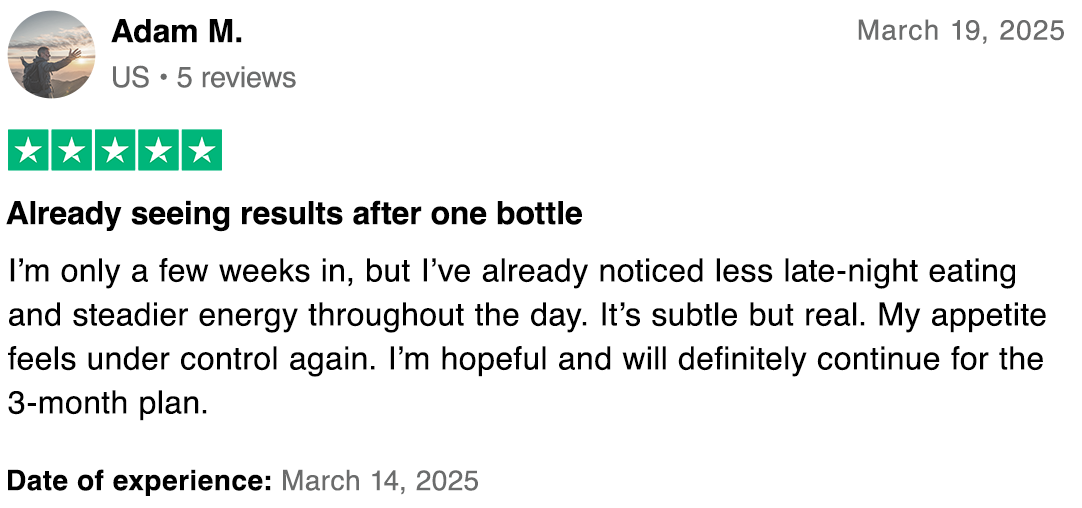Click the review date March 19, 2025
The image size is (1082, 508).
point(960,31)
